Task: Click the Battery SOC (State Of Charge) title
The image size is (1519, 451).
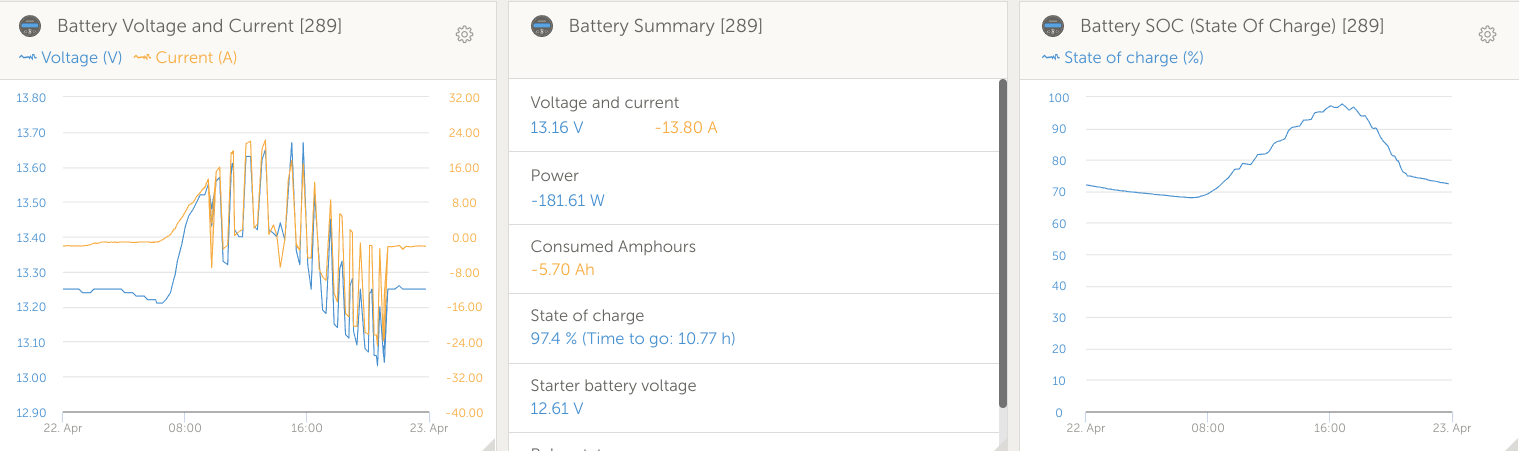Action: coord(1231,26)
